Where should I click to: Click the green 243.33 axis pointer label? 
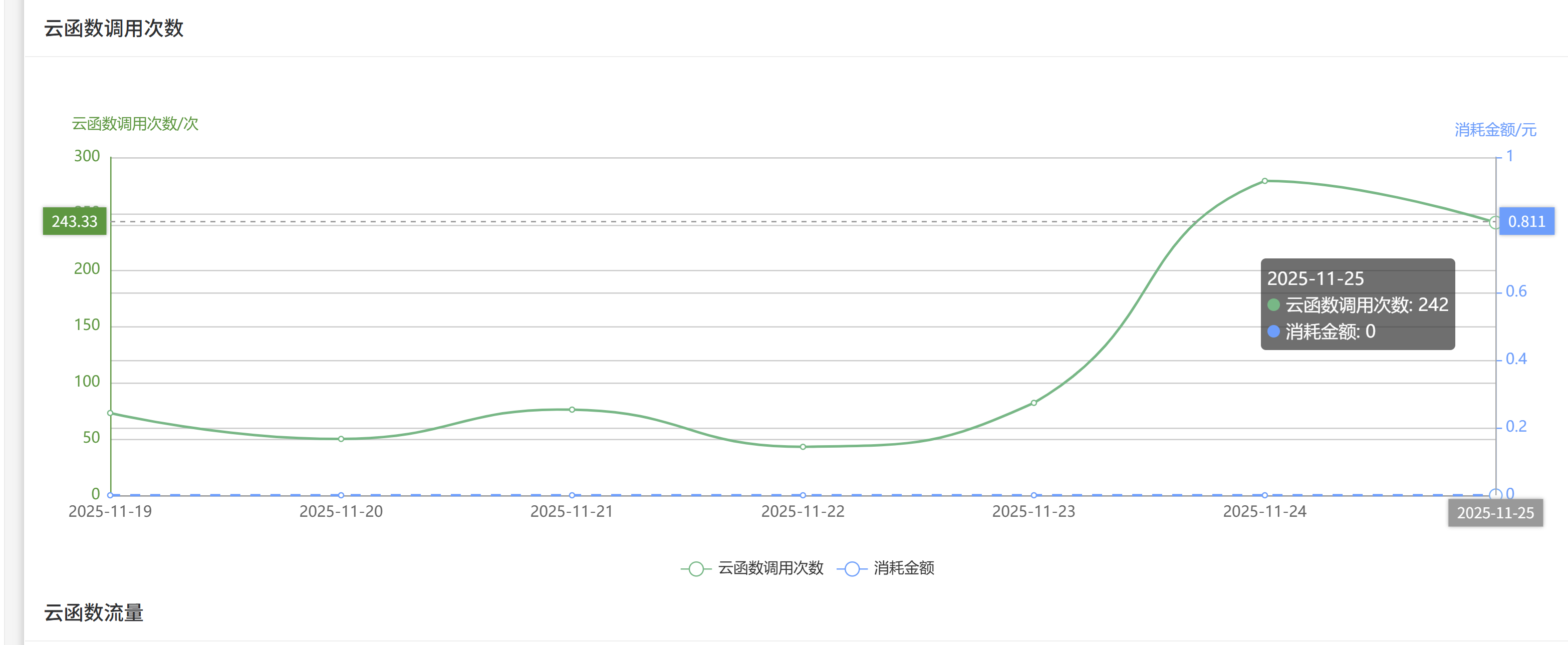[74, 221]
